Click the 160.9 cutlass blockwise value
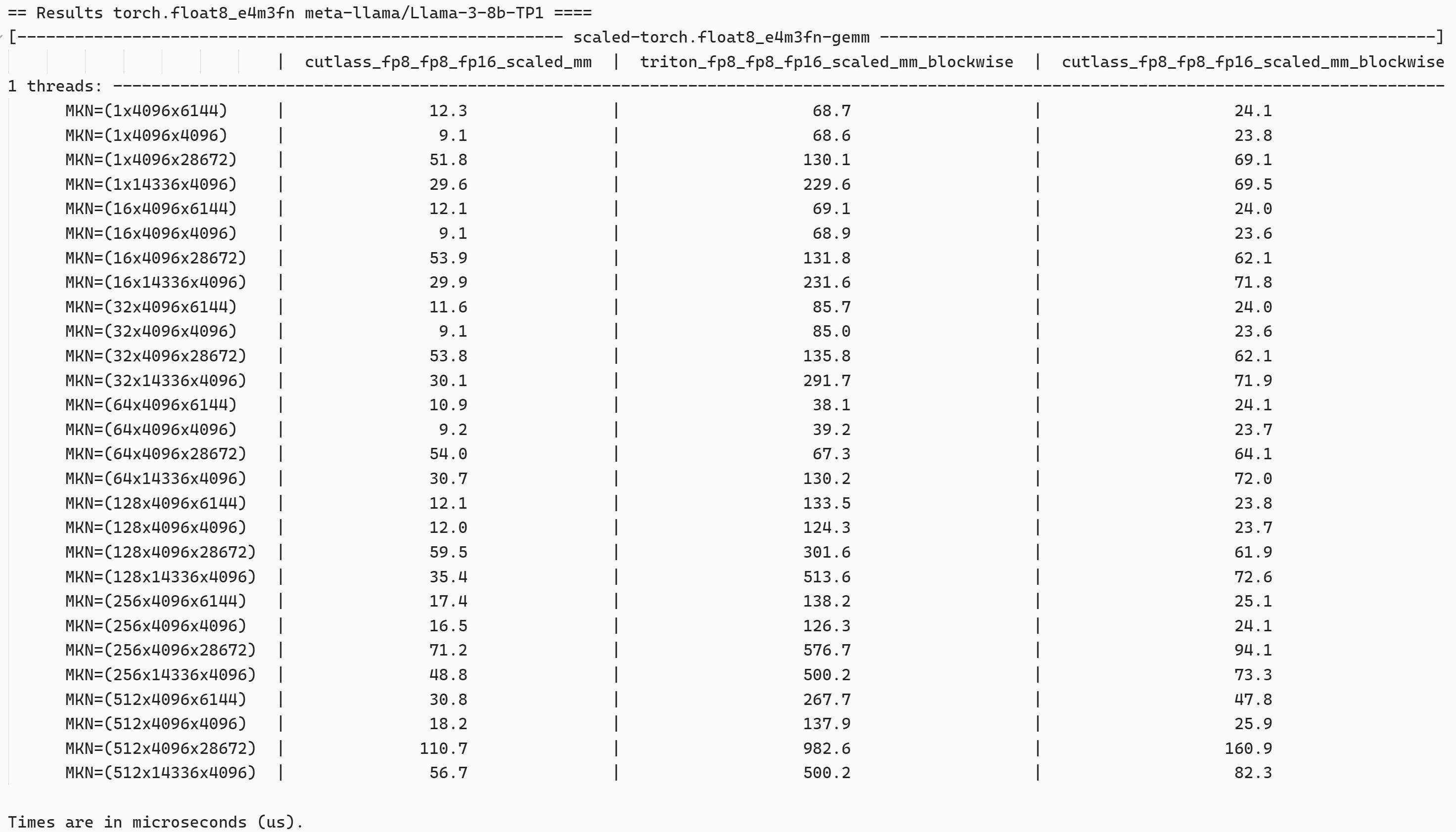 pos(1248,748)
